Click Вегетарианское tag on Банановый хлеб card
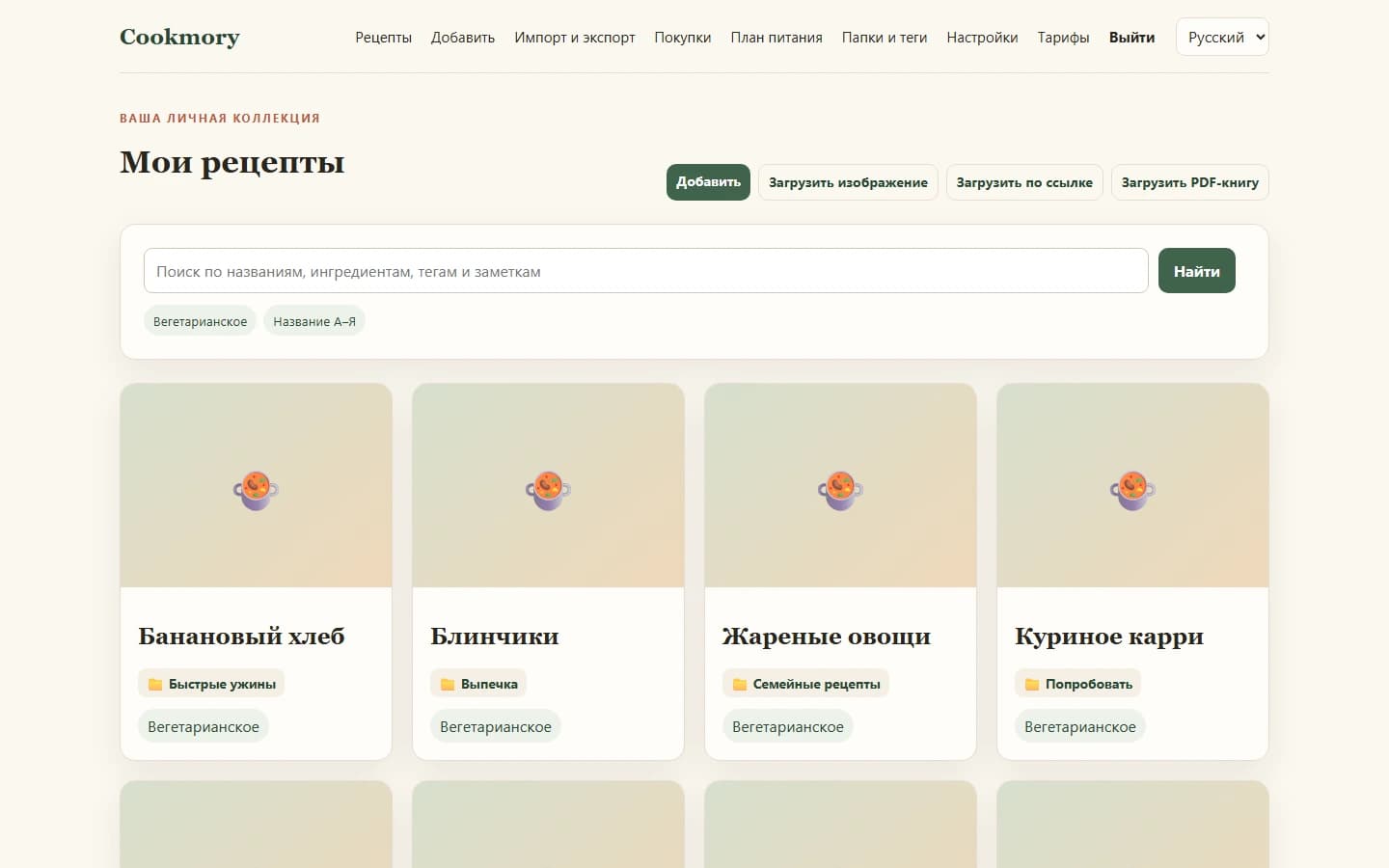This screenshot has width=1389, height=868. pos(204,726)
